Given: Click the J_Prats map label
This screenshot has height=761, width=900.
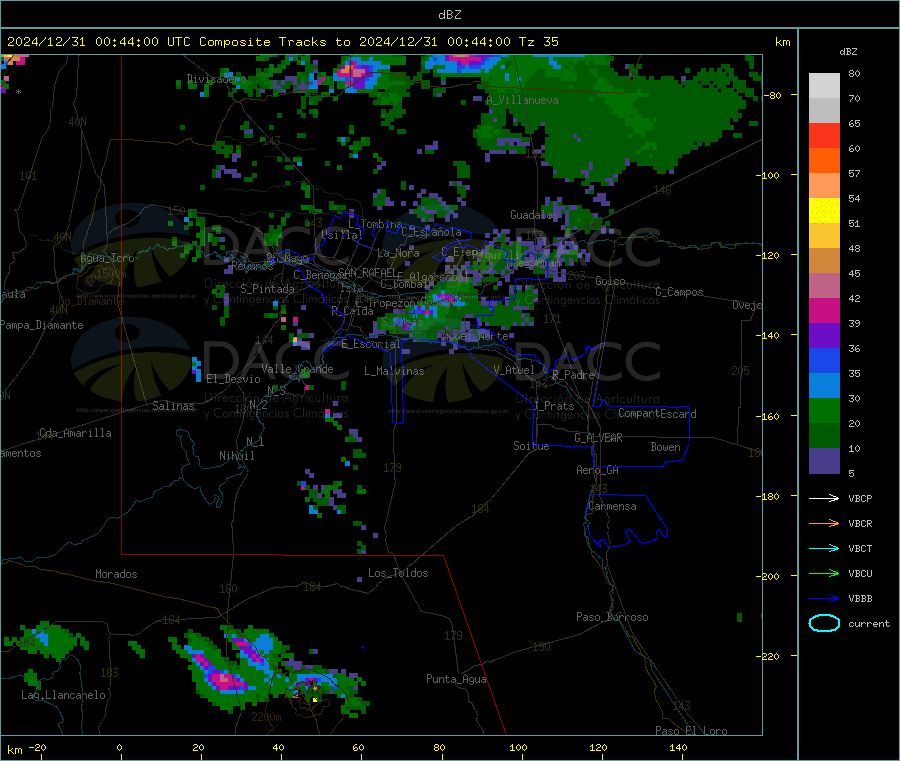Looking at the screenshot, I should 553,406.
